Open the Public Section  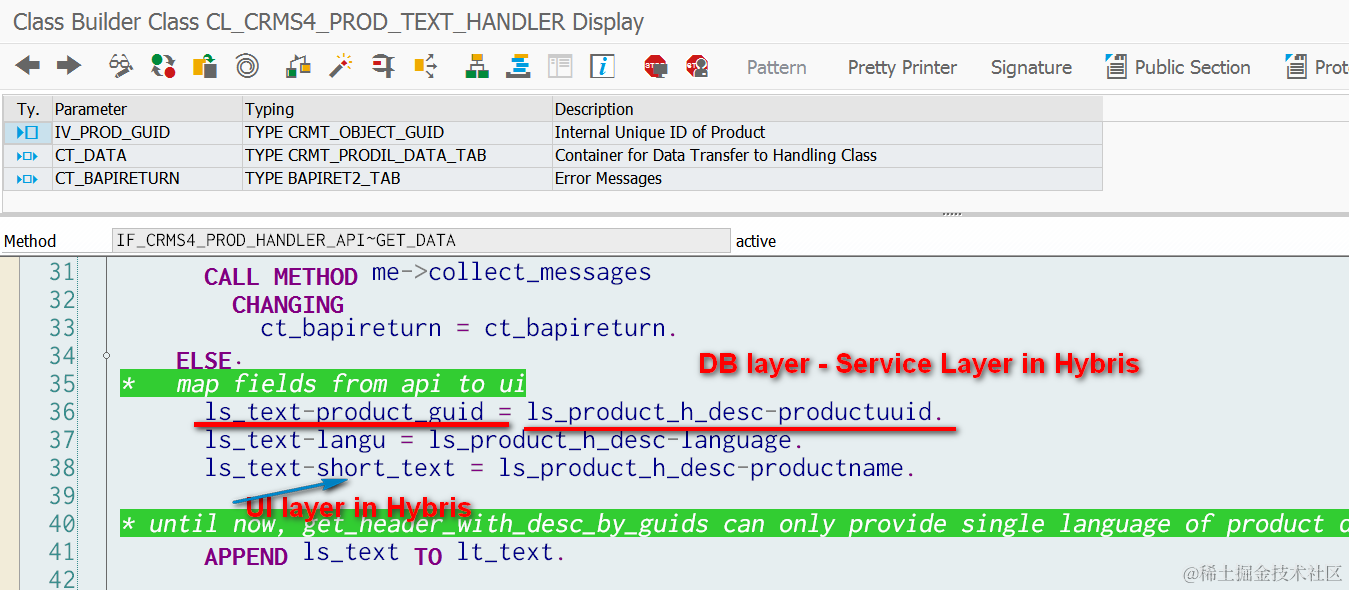tap(1178, 67)
